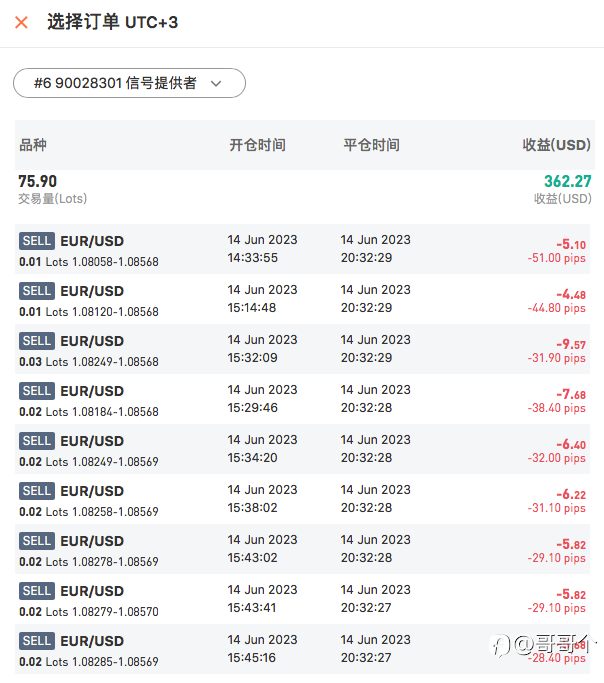Viewport: 604px width, 683px height.
Task: Open the #6 90028301 signal provider dropdown
Action: [129, 83]
